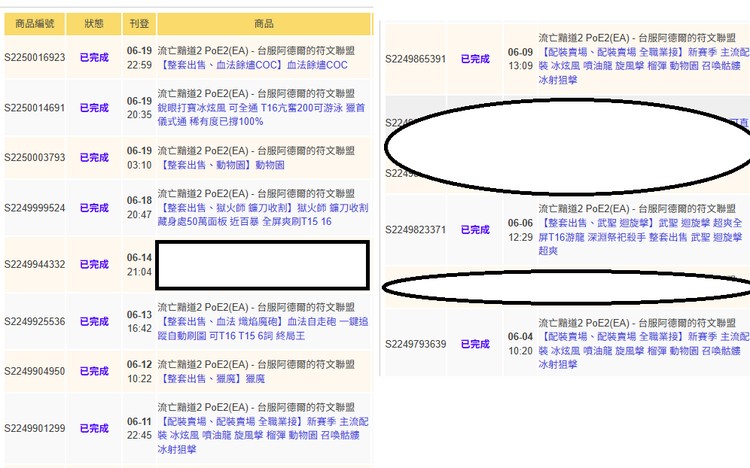
Task: Select item number S2249925536
Action: pos(34,321)
